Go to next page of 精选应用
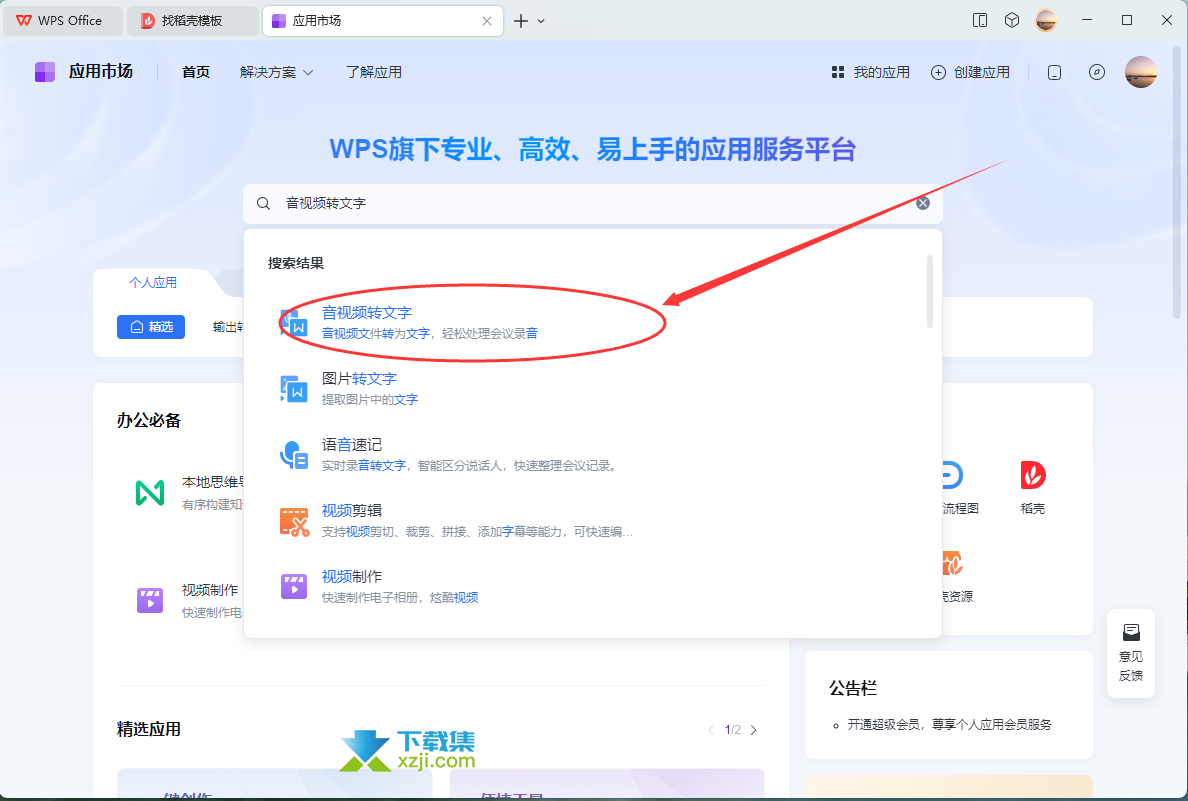1188x801 pixels. point(754,730)
